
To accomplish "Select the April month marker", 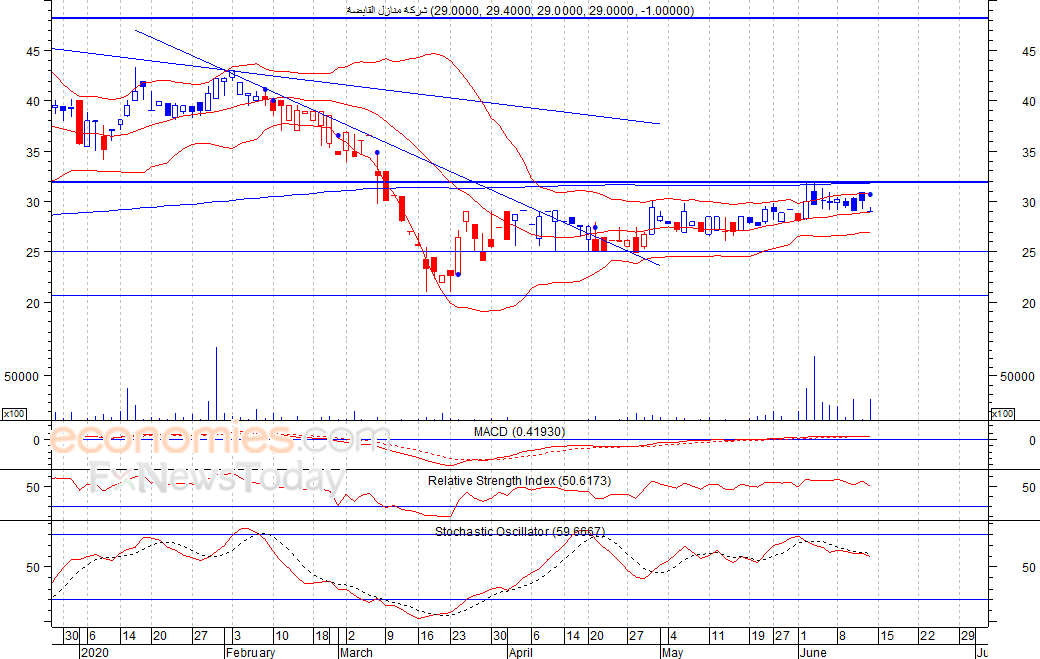I will click(521, 652).
